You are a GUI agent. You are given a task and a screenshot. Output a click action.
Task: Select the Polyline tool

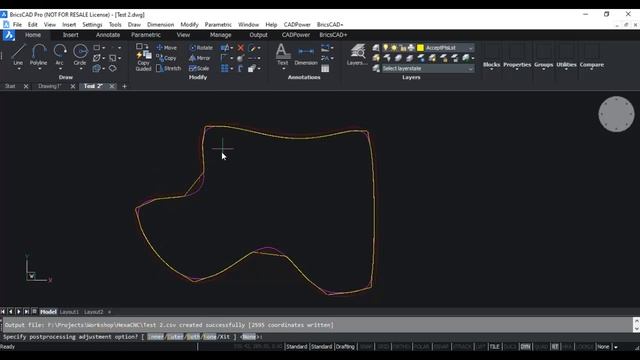pos(38,55)
